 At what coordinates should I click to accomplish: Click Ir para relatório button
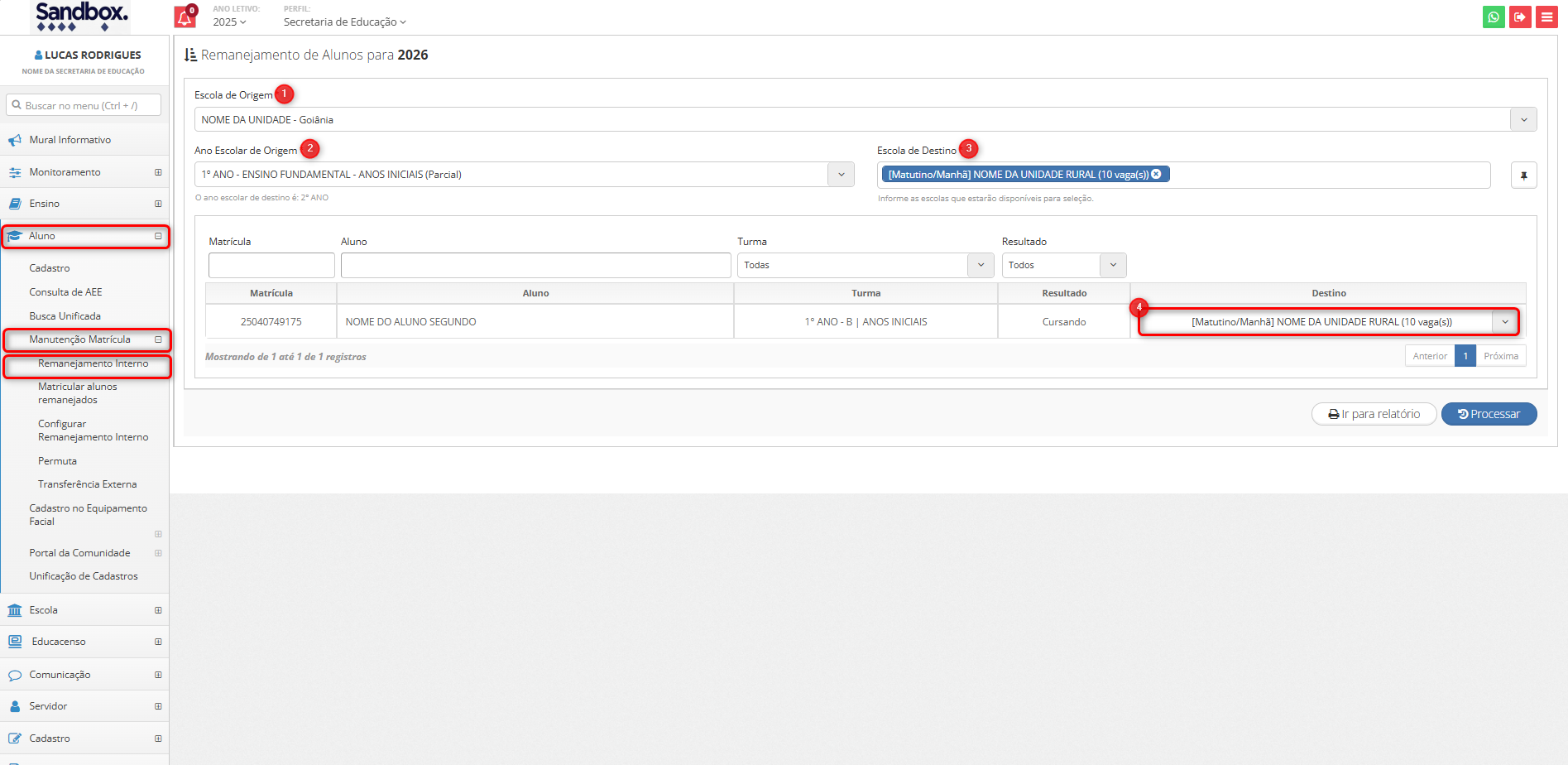coord(1374,414)
